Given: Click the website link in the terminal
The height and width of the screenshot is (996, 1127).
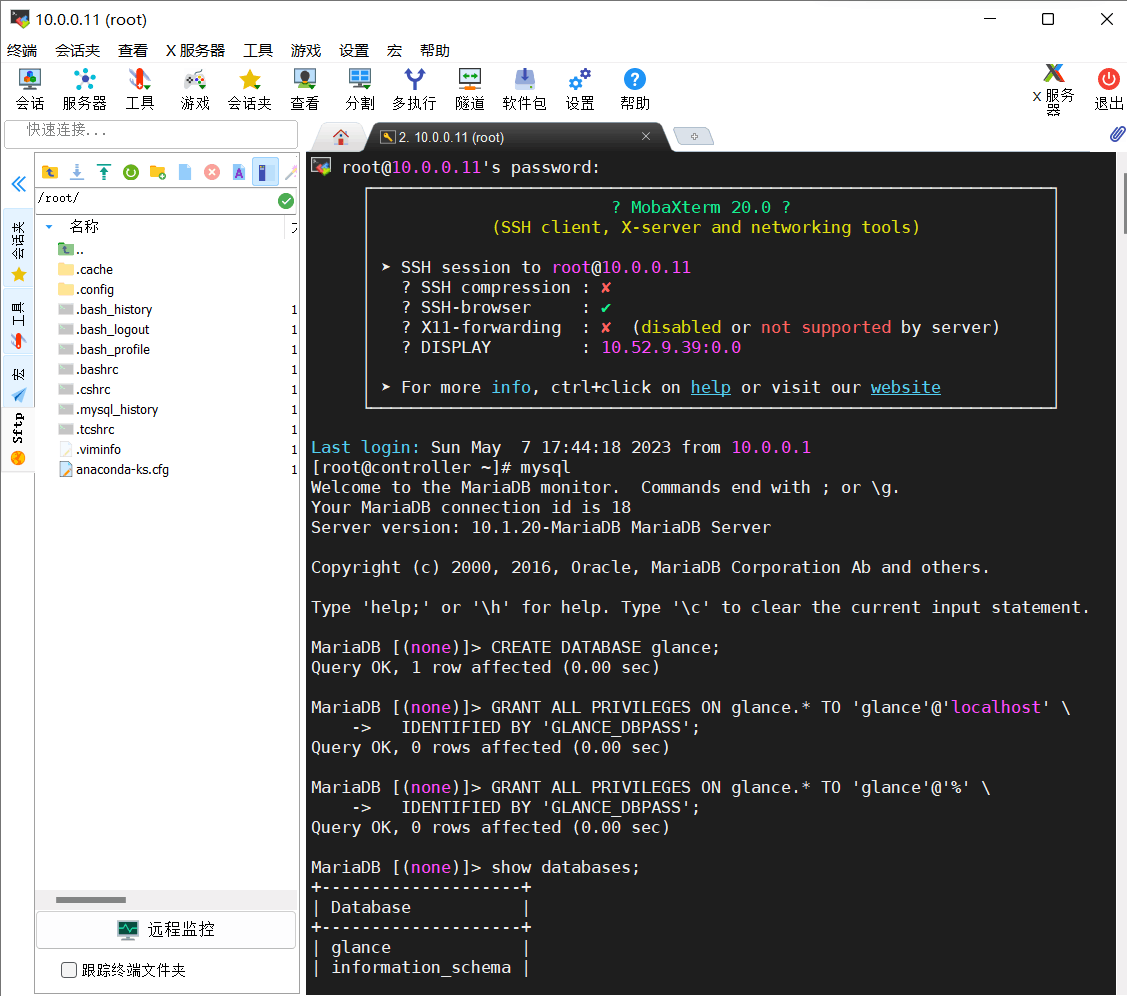Looking at the screenshot, I should [x=905, y=387].
